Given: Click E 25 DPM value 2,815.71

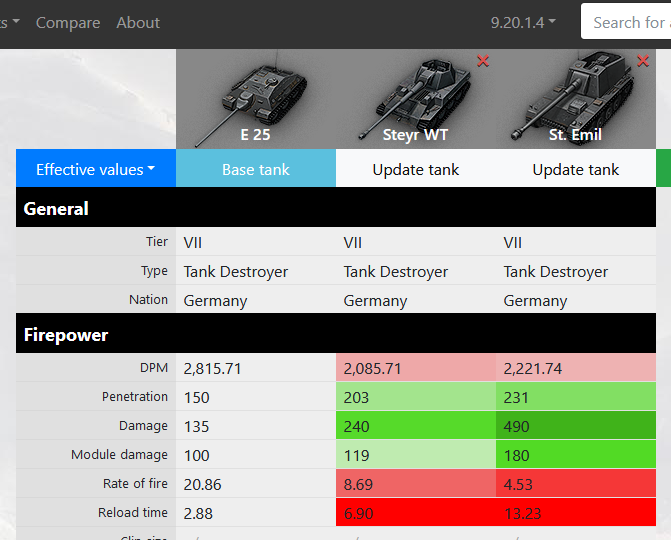Looking at the screenshot, I should click(212, 368).
